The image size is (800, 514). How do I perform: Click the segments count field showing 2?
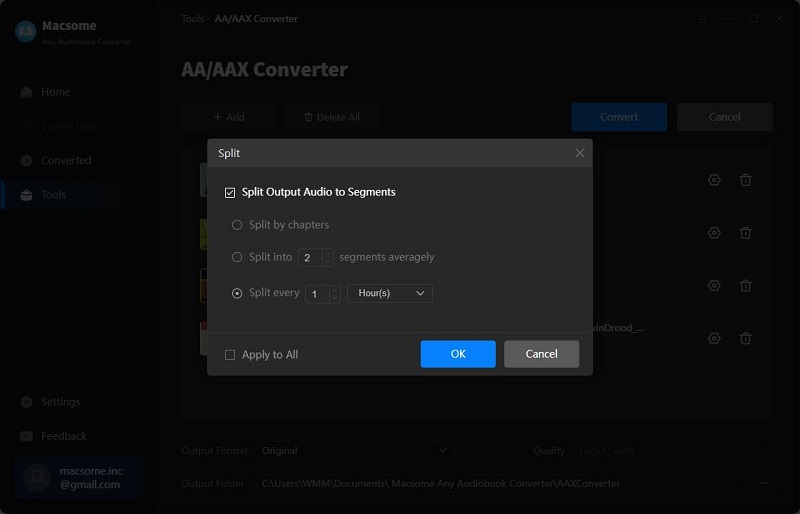(x=310, y=258)
